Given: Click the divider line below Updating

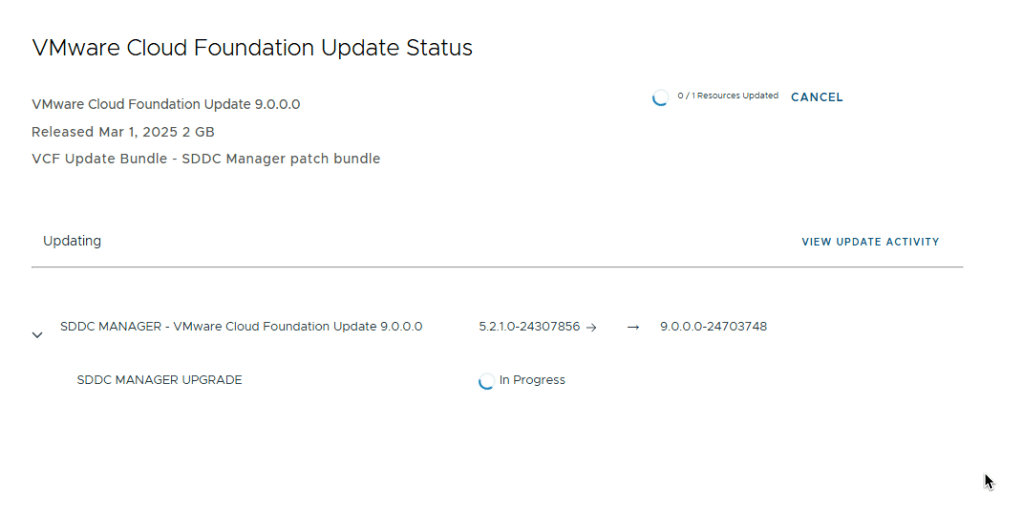Looking at the screenshot, I should (x=497, y=267).
